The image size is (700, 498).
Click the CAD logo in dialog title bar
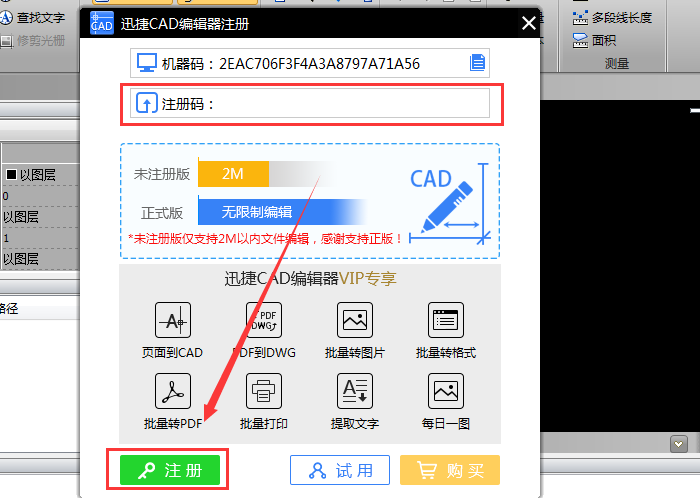pyautogui.click(x=102, y=23)
